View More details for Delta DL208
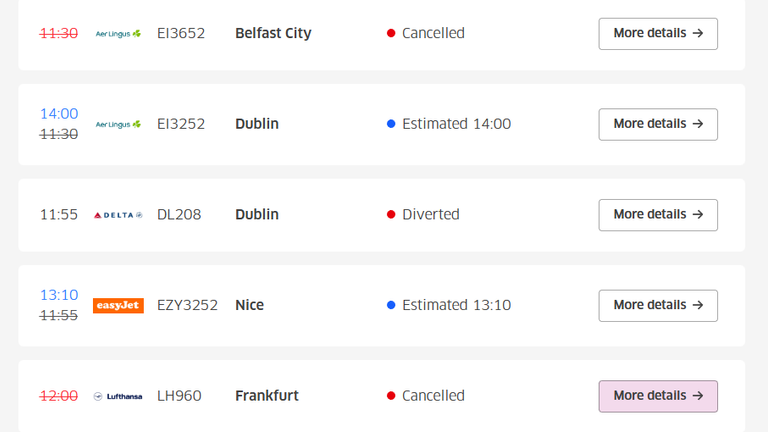 657,215
